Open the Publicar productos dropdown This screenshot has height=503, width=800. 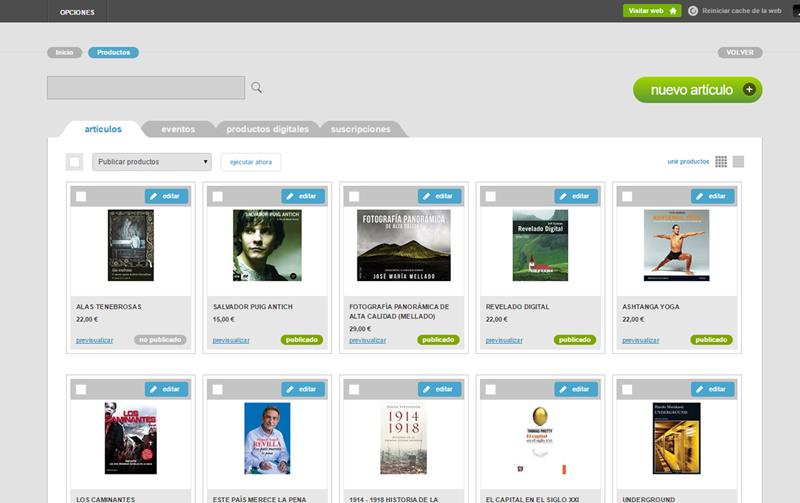(152, 162)
